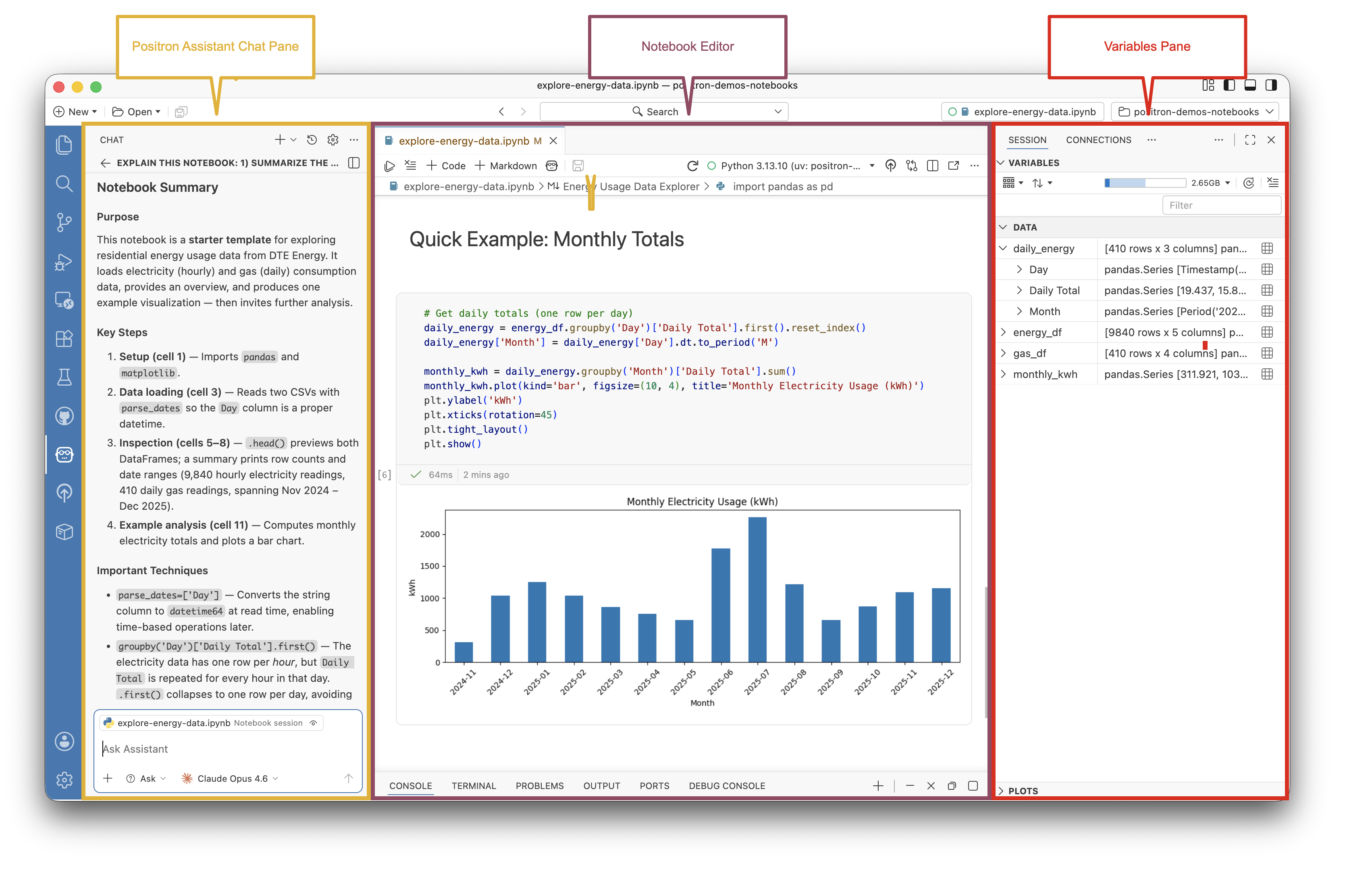
Task: Open Extensions view in activity bar
Action: (64, 339)
